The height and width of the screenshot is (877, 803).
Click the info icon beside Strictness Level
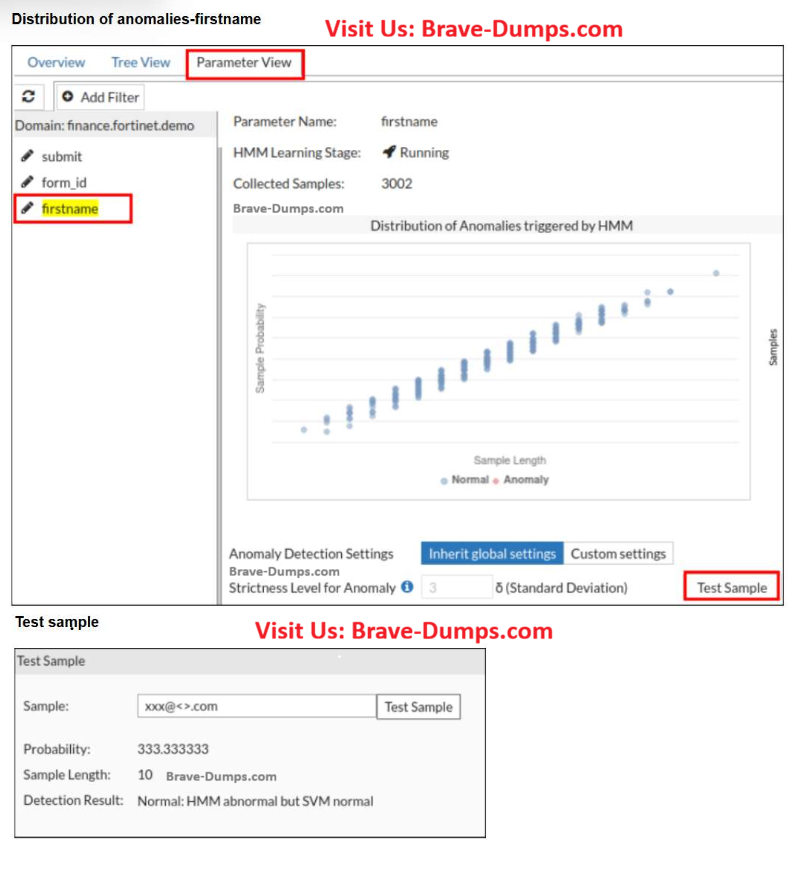pyautogui.click(x=407, y=587)
